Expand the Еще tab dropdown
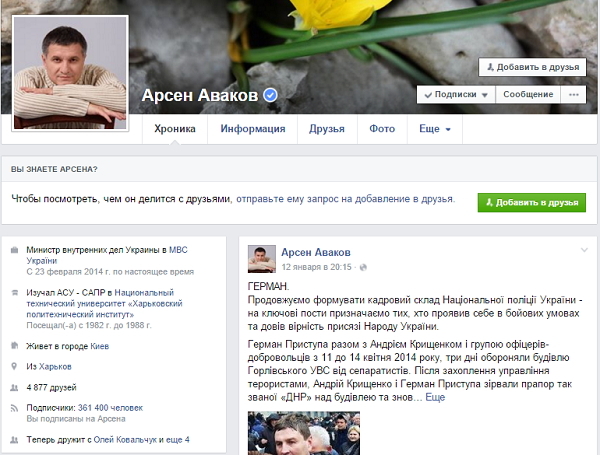 coord(435,129)
